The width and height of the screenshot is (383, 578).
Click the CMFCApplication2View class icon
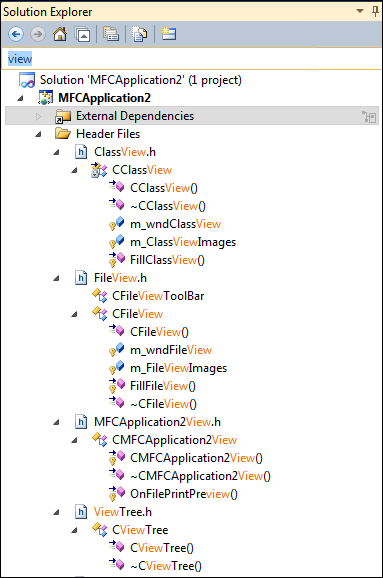99,439
